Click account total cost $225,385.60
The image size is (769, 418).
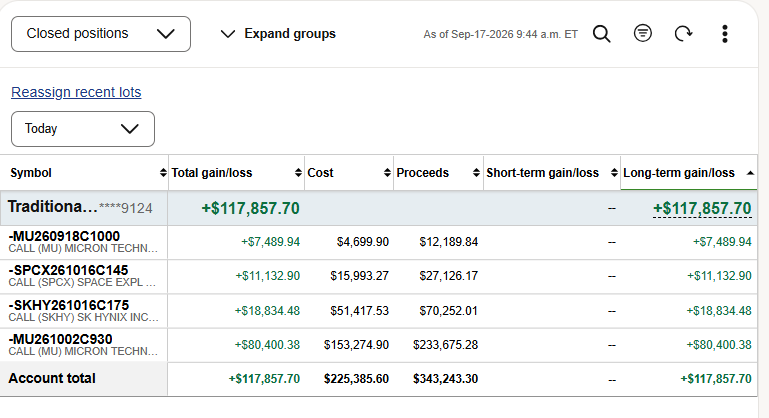357,379
